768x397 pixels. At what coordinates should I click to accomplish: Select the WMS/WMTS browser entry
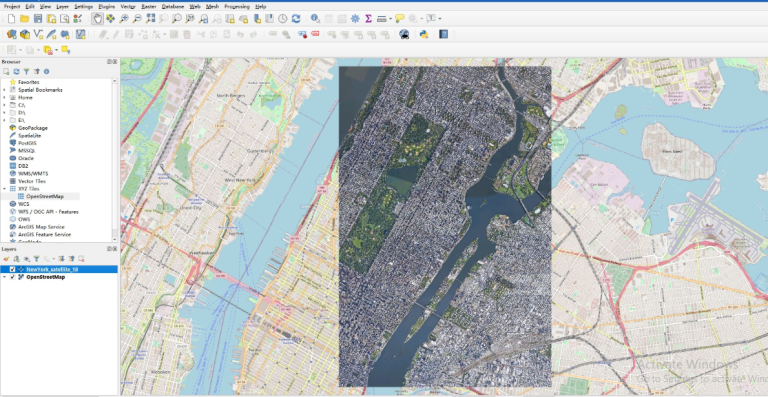click(x=33, y=173)
